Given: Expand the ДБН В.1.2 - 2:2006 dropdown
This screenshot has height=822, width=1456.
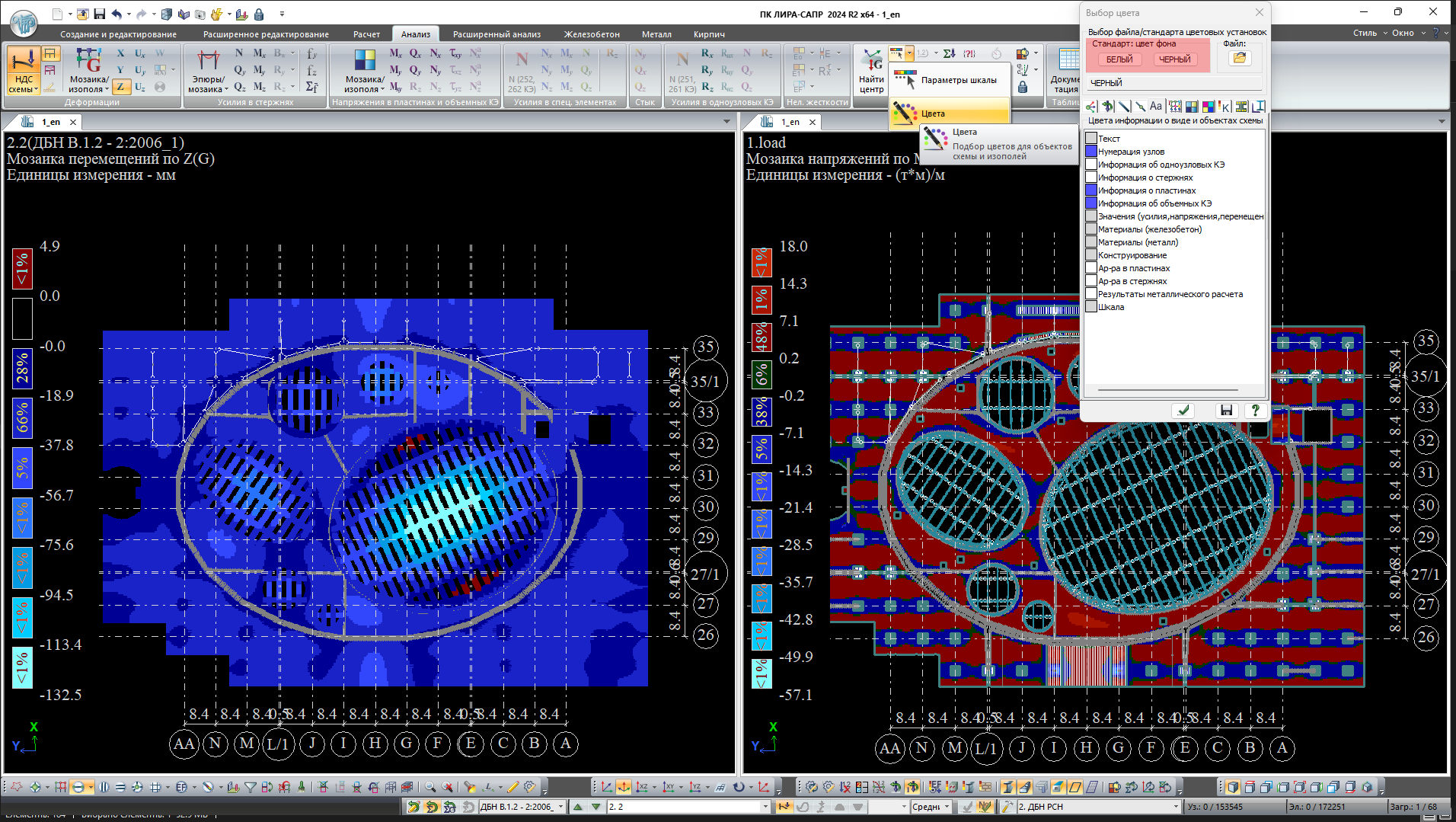Looking at the screenshot, I should (561, 807).
